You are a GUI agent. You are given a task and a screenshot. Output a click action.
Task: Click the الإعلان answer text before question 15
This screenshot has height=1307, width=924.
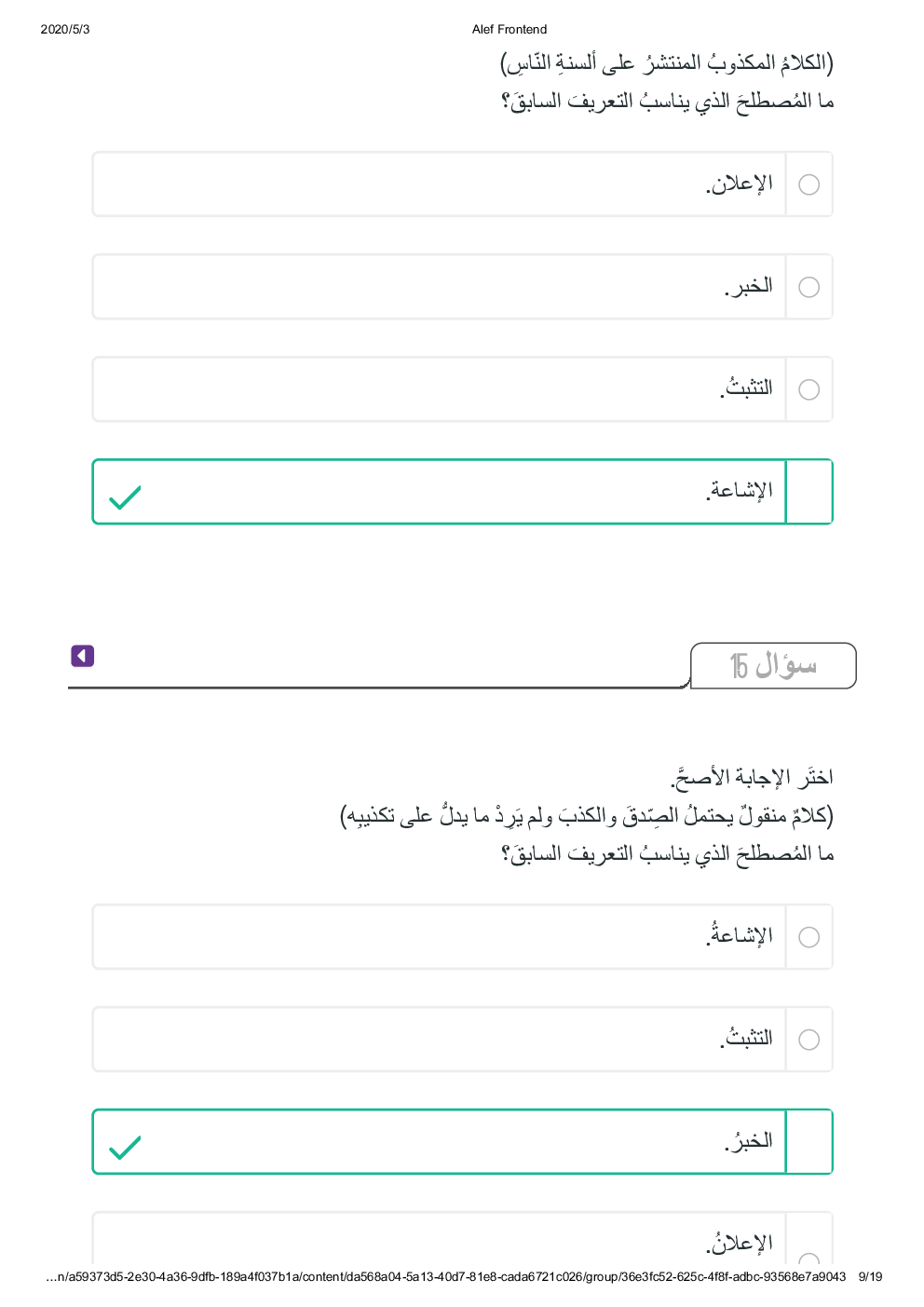tap(740, 184)
